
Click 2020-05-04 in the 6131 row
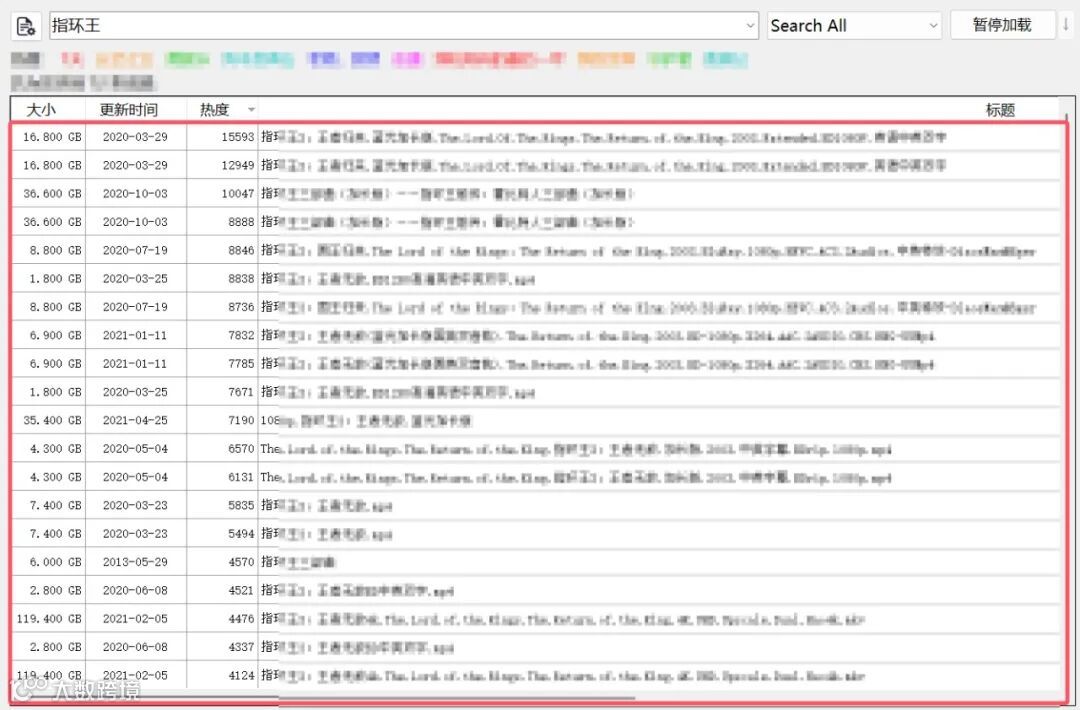click(135, 477)
